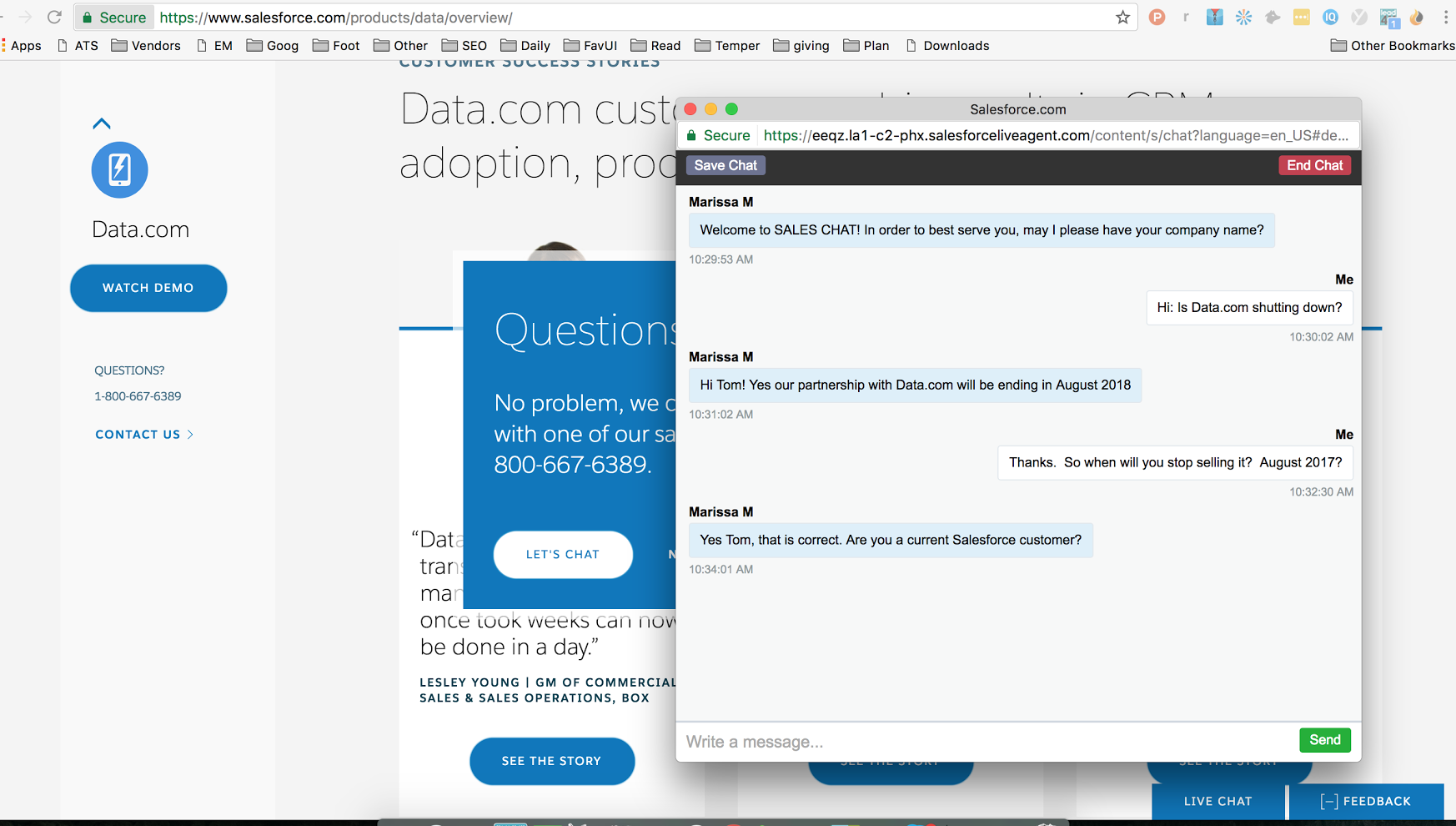Open the giving bookmarks folder

pos(801,46)
